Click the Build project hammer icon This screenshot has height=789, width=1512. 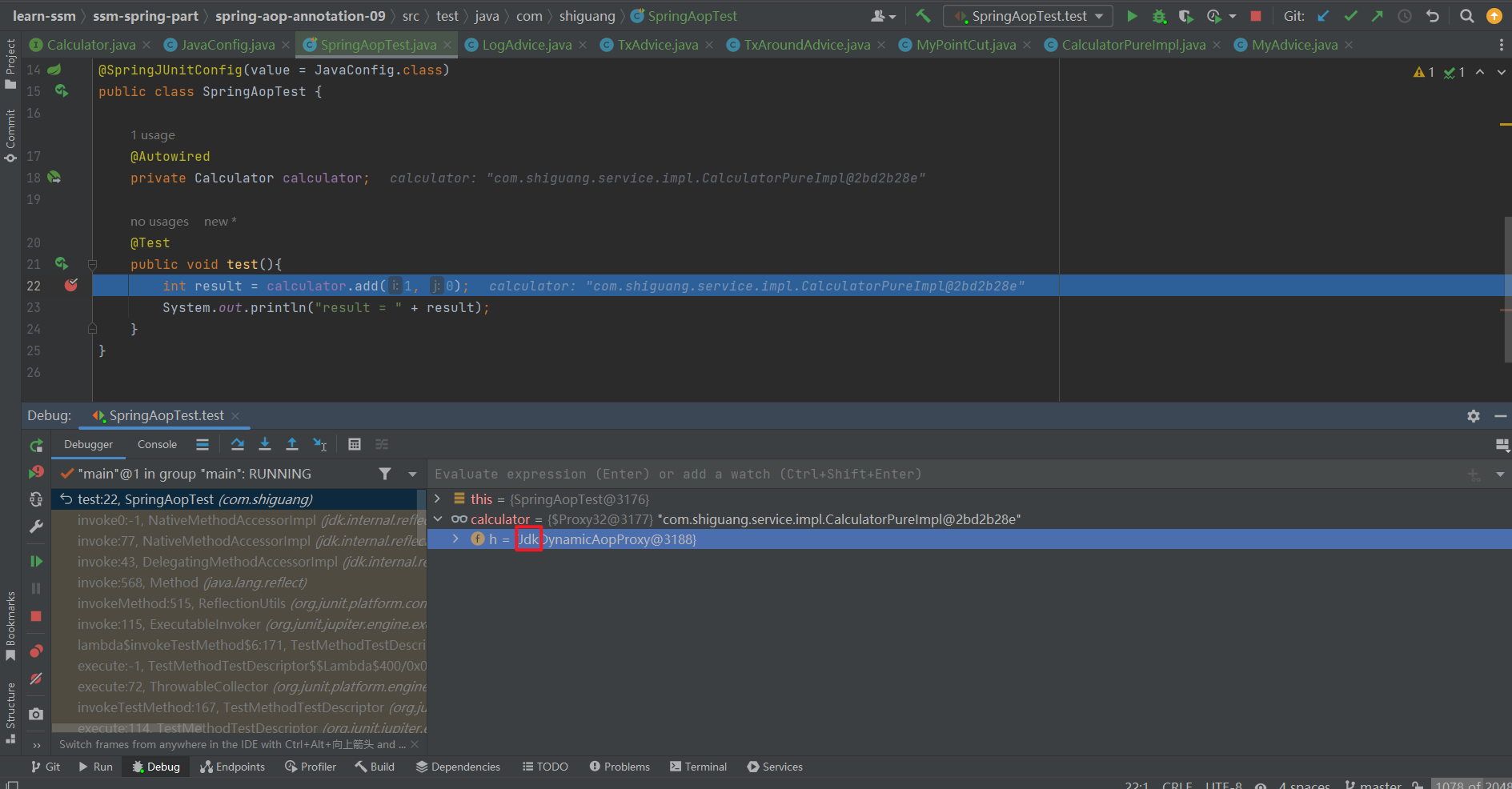(x=923, y=16)
